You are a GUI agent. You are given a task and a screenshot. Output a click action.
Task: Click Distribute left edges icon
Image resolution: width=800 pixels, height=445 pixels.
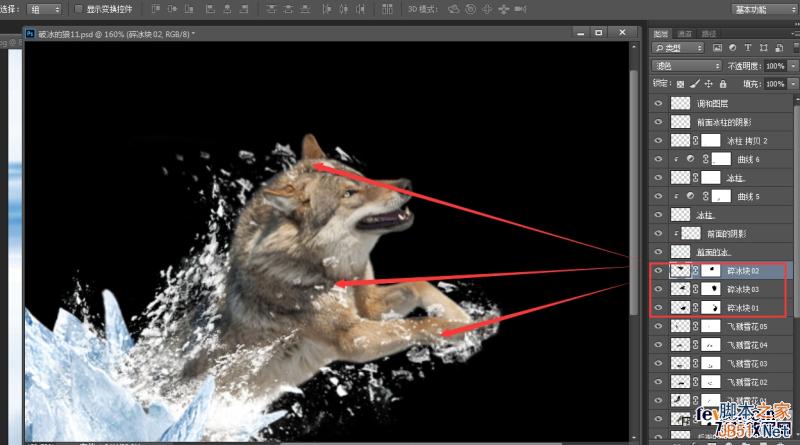click(x=327, y=9)
